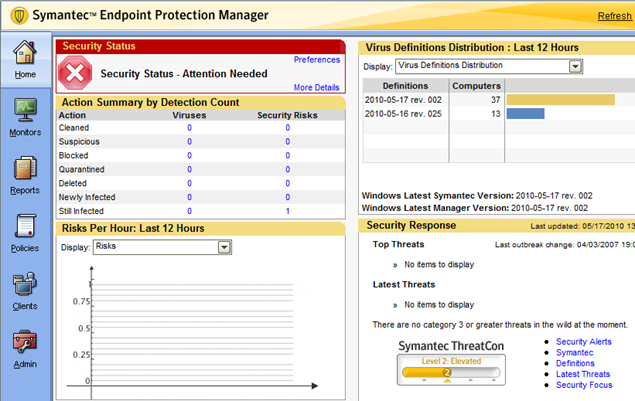
Task: Click Windows Latest Symantec Version text
Action: tap(477, 196)
